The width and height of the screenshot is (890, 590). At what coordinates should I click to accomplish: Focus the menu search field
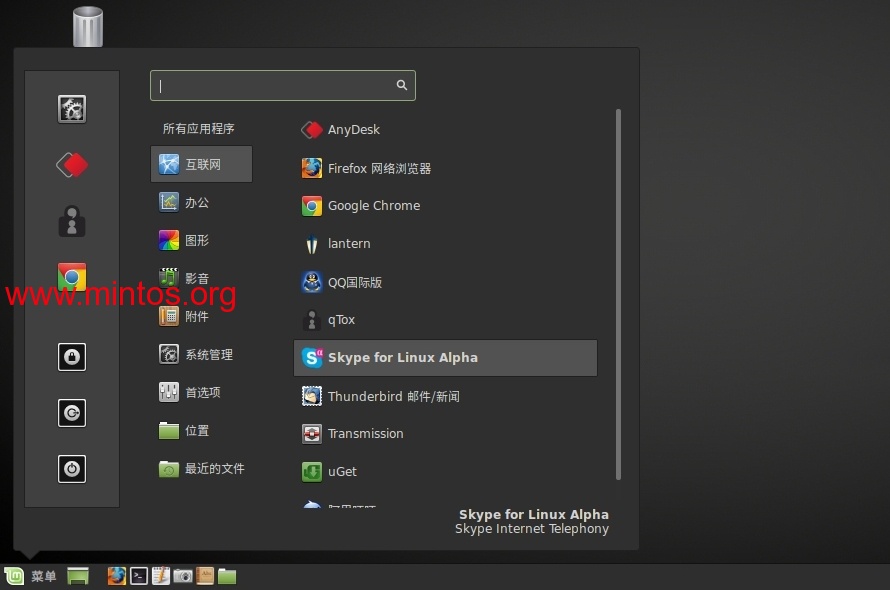point(283,85)
